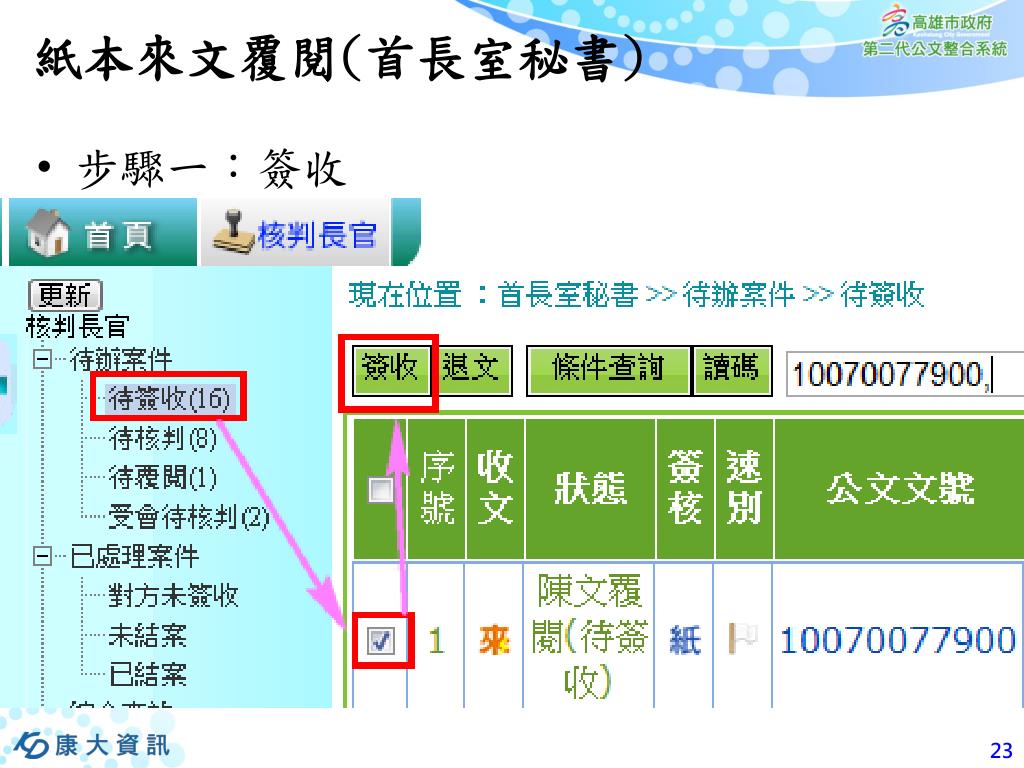Click the white flag icon in row 1
The height and width of the screenshot is (768, 1024).
[x=743, y=637]
